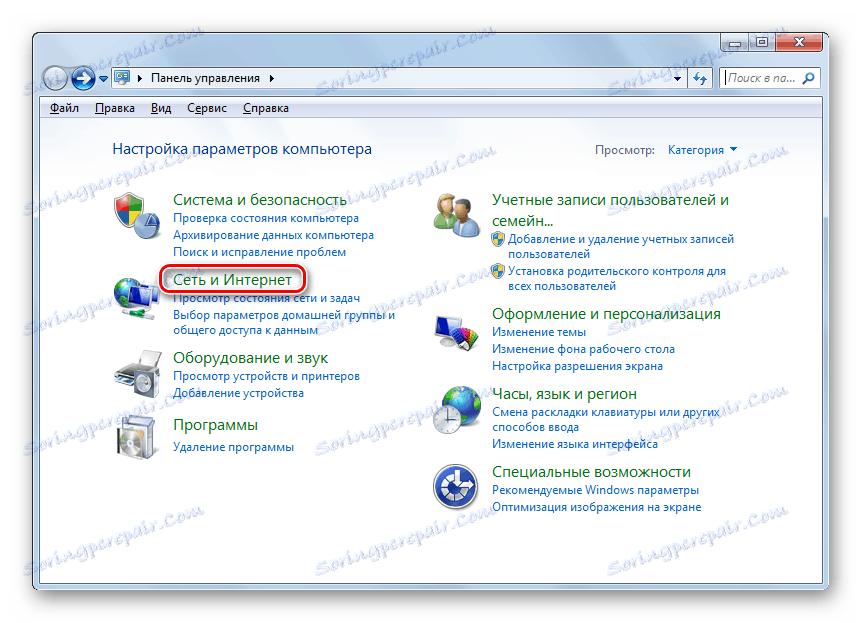Expand arrow after Панель управления breadcrumb

[272, 79]
